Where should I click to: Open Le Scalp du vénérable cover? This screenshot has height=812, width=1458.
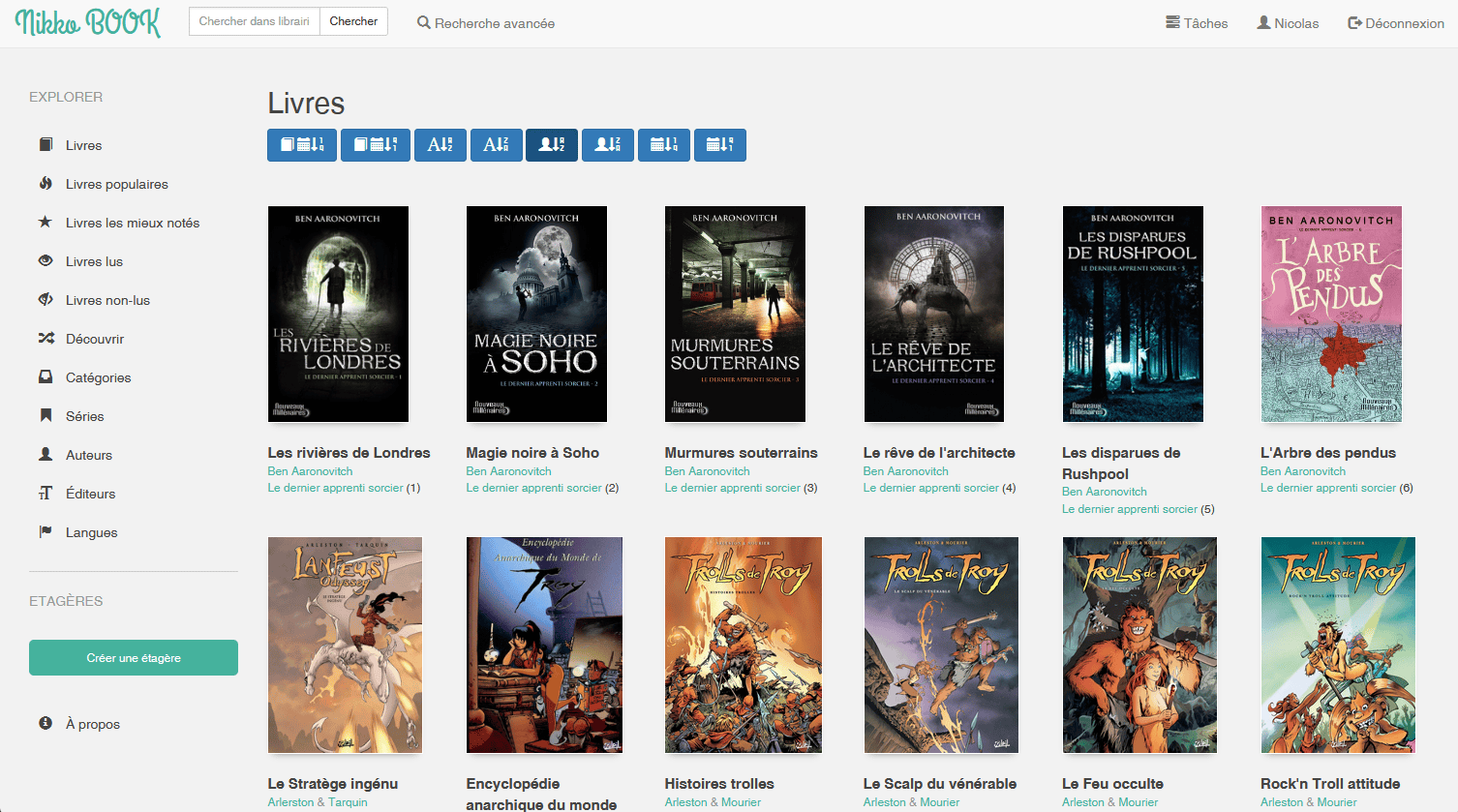pos(941,646)
